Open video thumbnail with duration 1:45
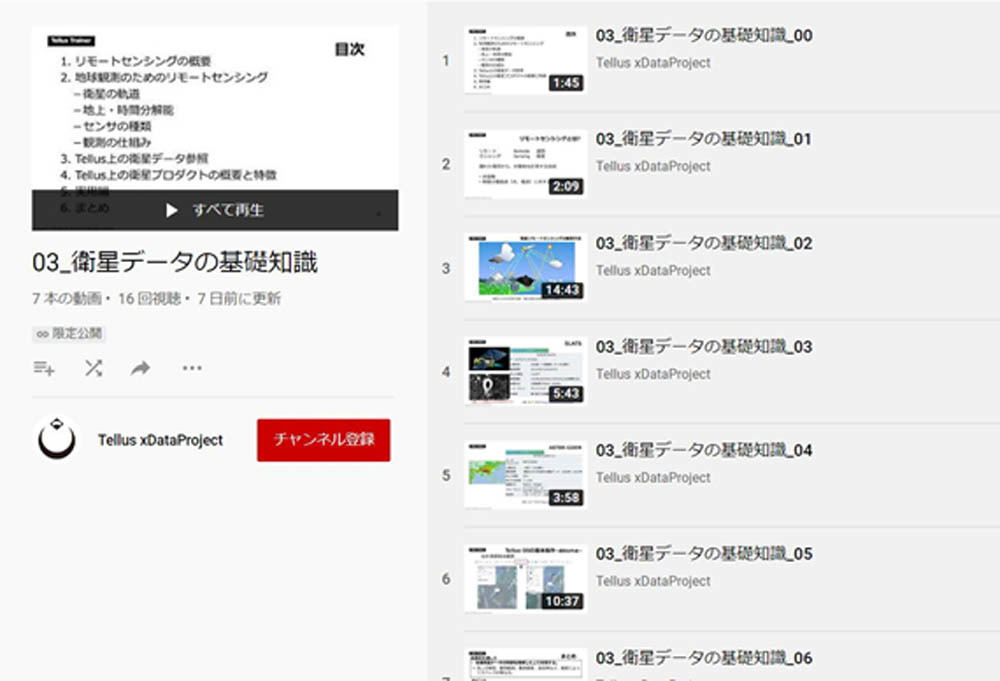The width and height of the screenshot is (1000, 681). point(526,61)
